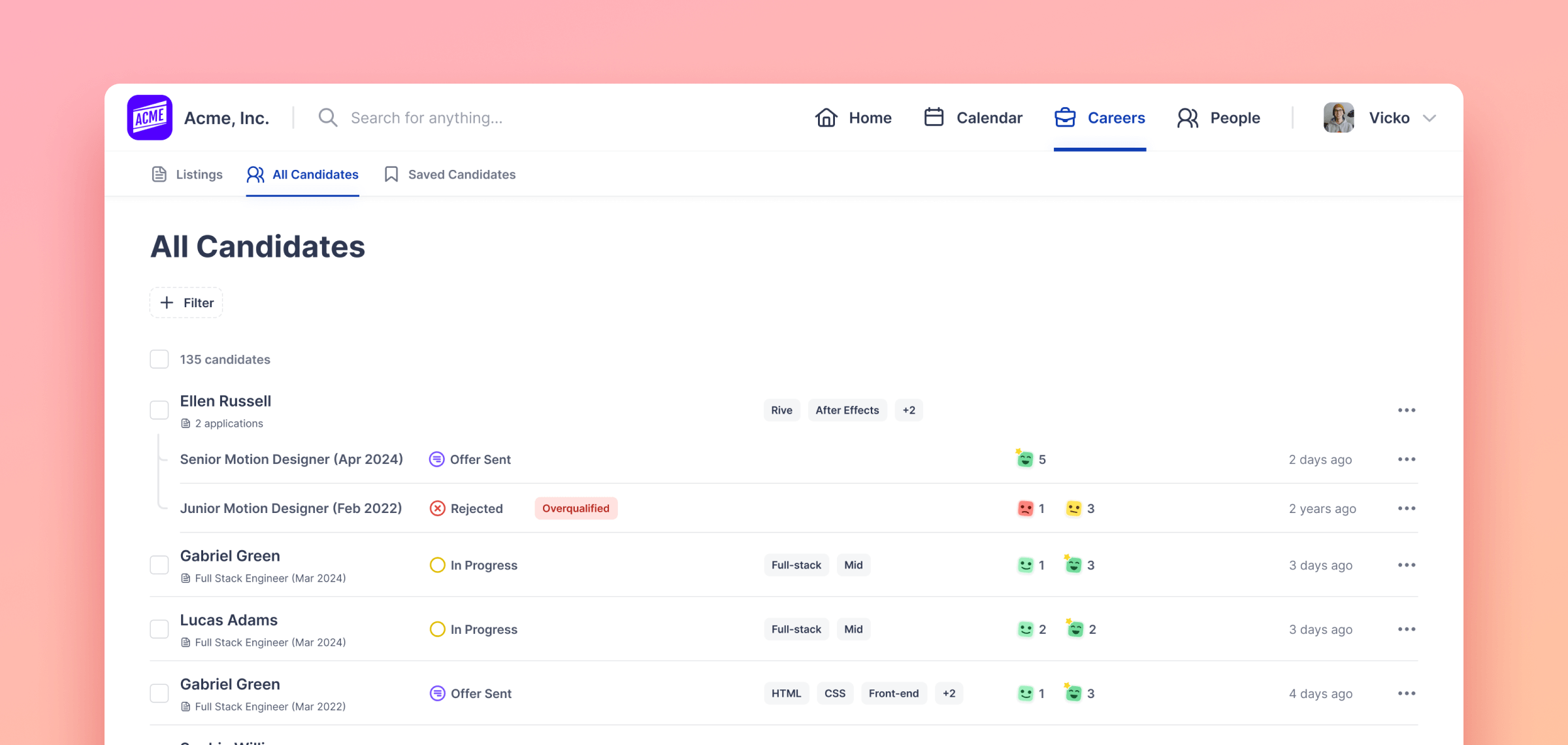Click the Careers briefcase icon
Screen dimensions: 1568x745
[x=1065, y=118]
